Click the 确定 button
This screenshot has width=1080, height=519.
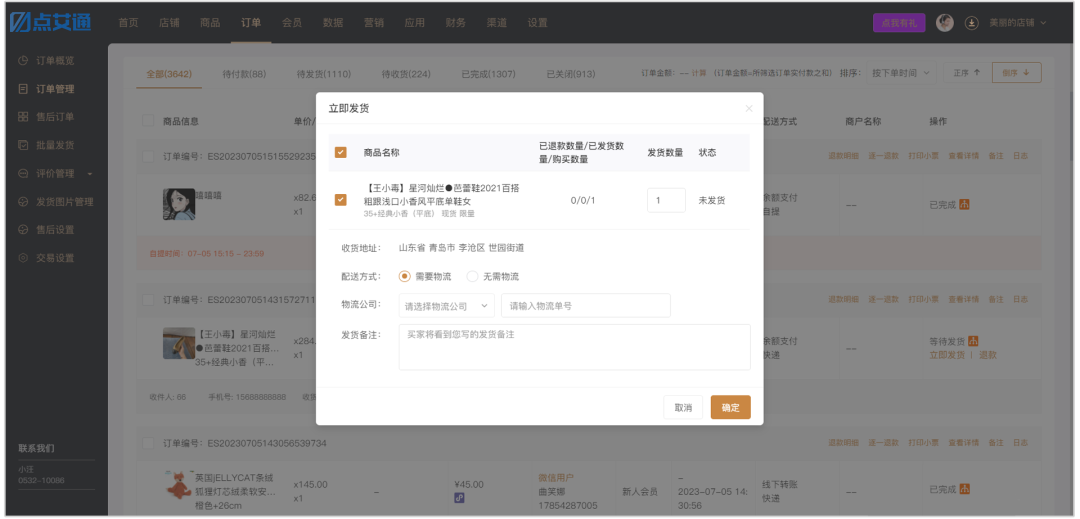[x=731, y=407]
